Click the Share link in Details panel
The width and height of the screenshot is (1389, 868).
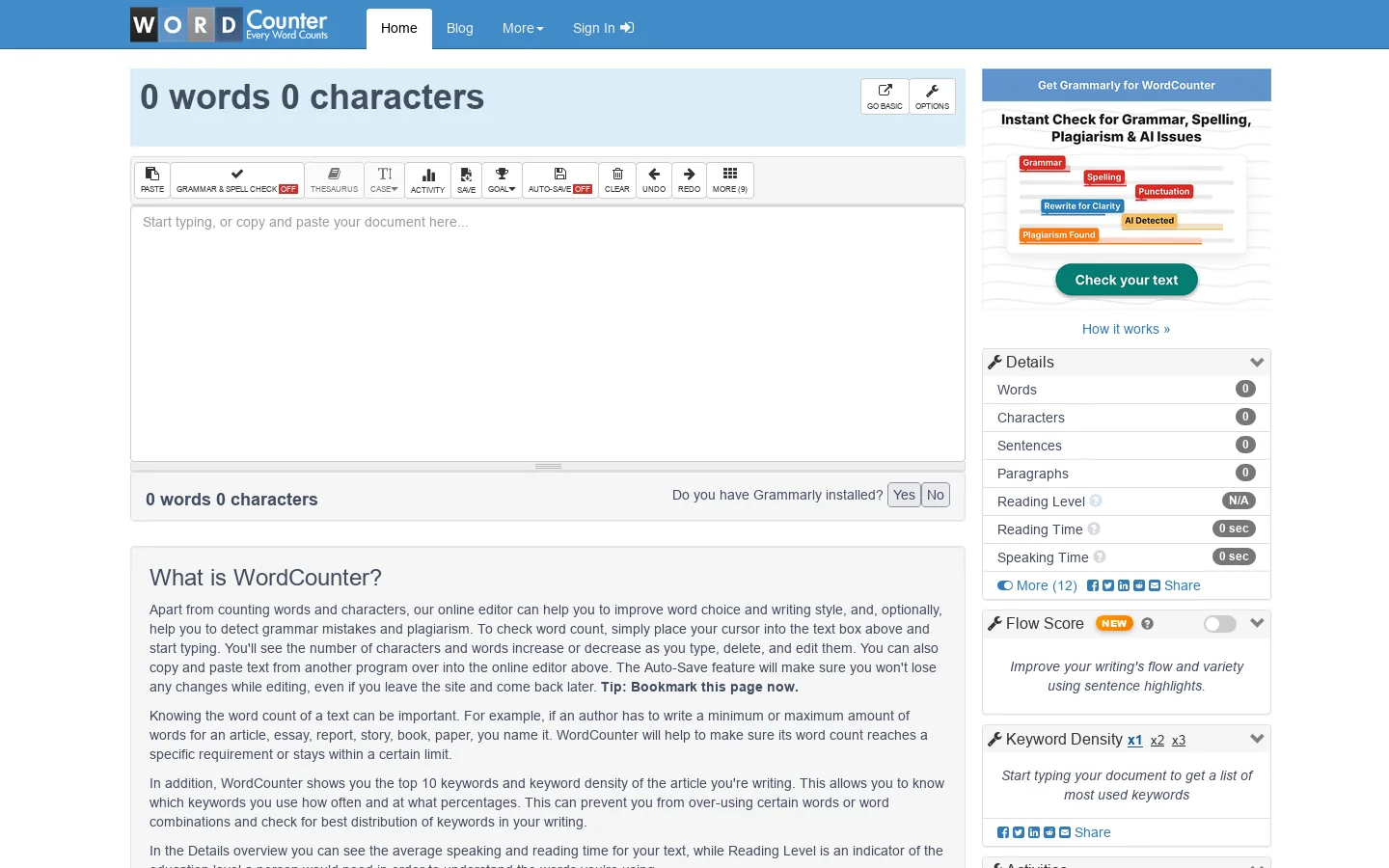(x=1182, y=585)
